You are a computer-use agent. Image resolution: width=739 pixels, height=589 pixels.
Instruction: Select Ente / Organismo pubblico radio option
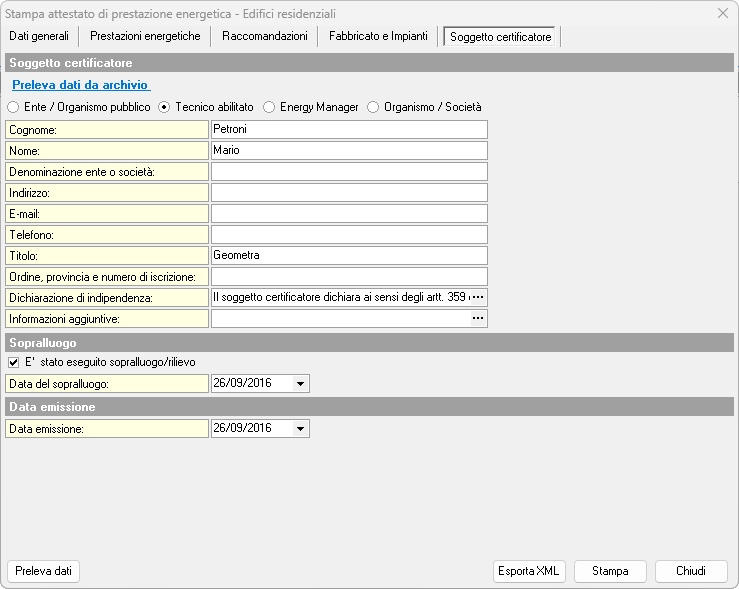point(13,107)
